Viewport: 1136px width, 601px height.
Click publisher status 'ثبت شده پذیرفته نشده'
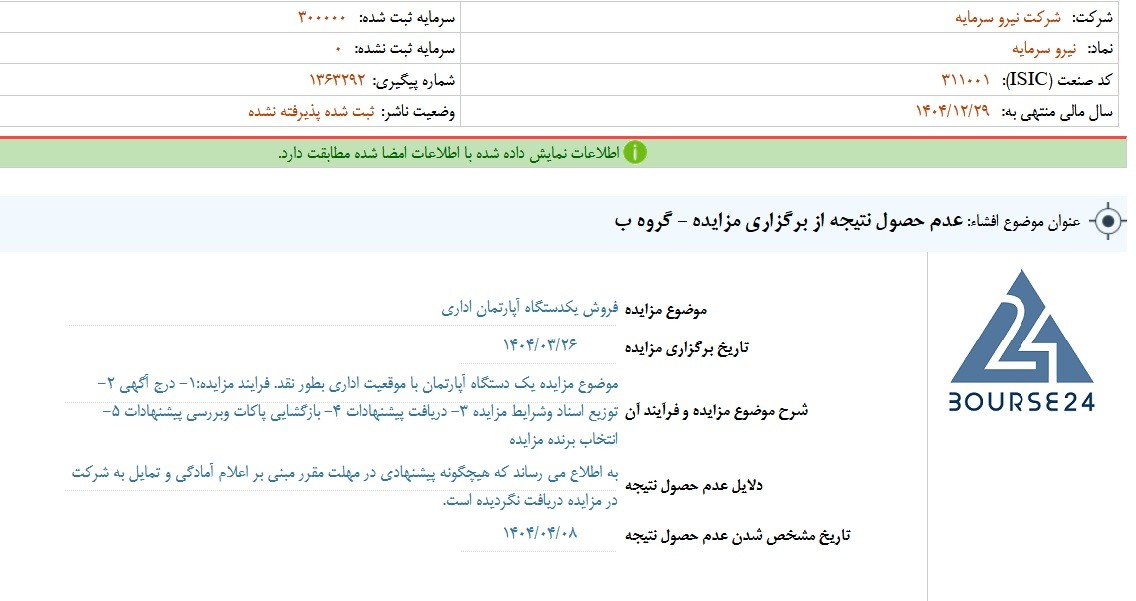click(312, 112)
